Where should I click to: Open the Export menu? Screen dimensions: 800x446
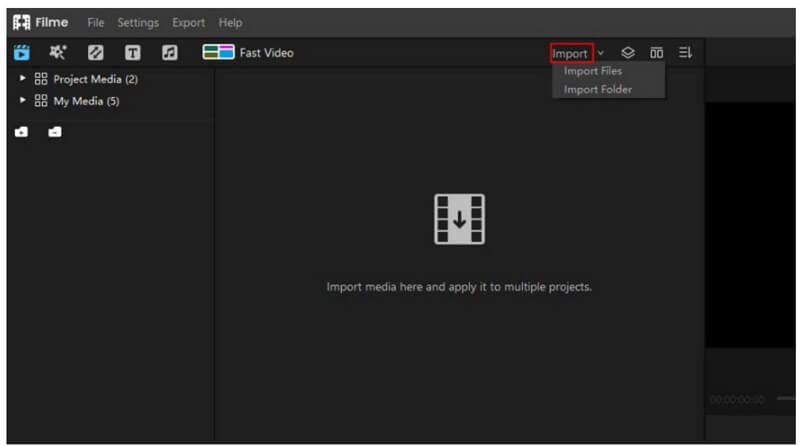[x=188, y=23]
